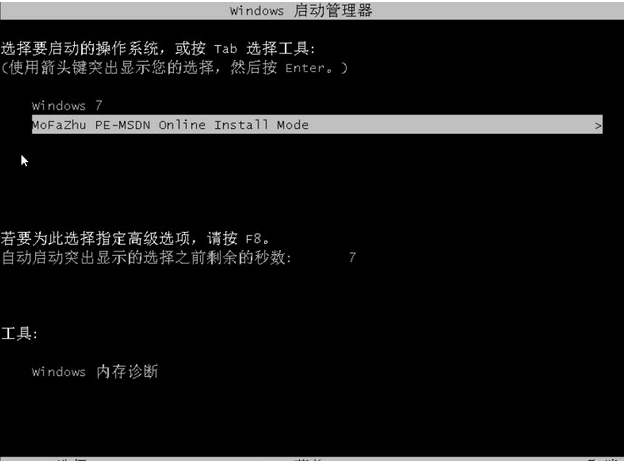Select the Windows 7 boot entry
This screenshot has width=624, height=461.
(67, 105)
